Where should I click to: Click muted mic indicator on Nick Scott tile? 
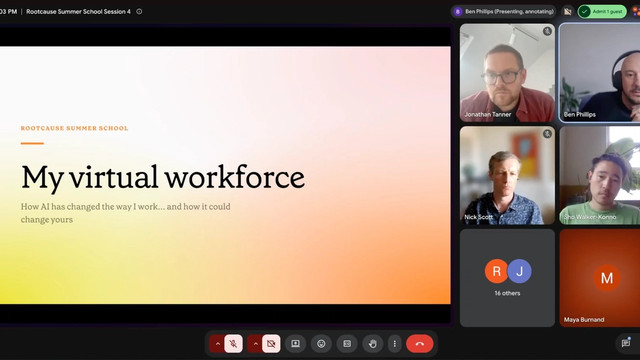(547, 133)
